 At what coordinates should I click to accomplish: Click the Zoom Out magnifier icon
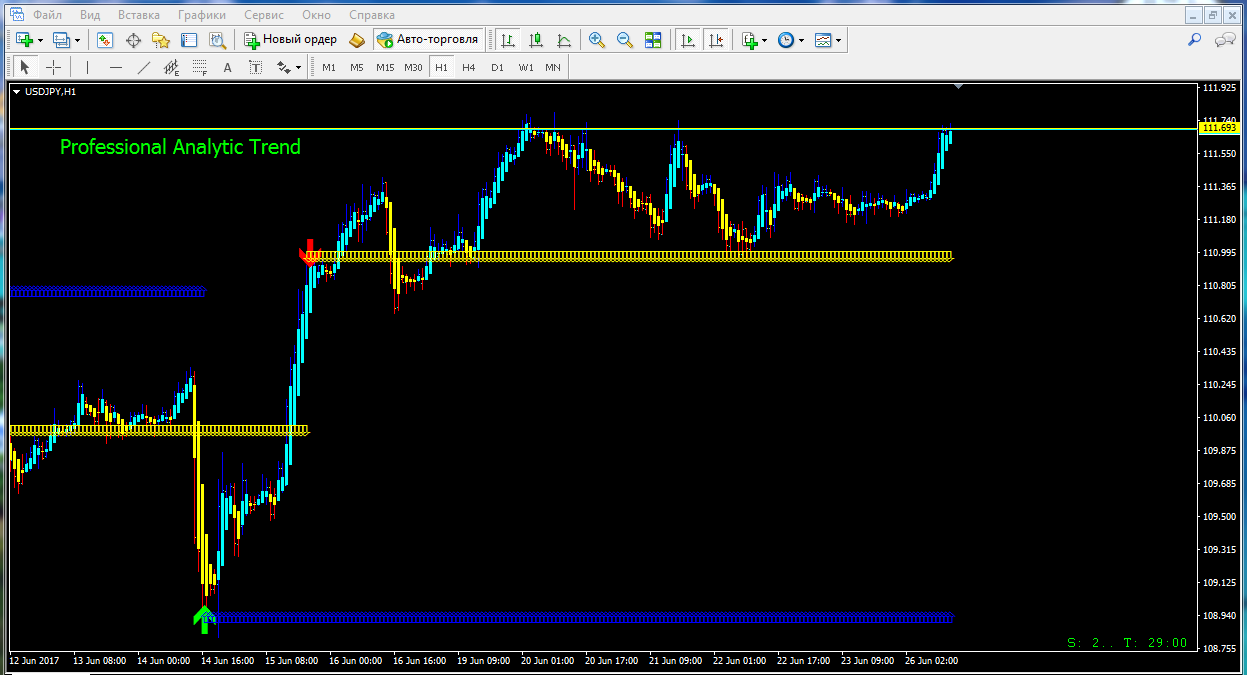625,40
